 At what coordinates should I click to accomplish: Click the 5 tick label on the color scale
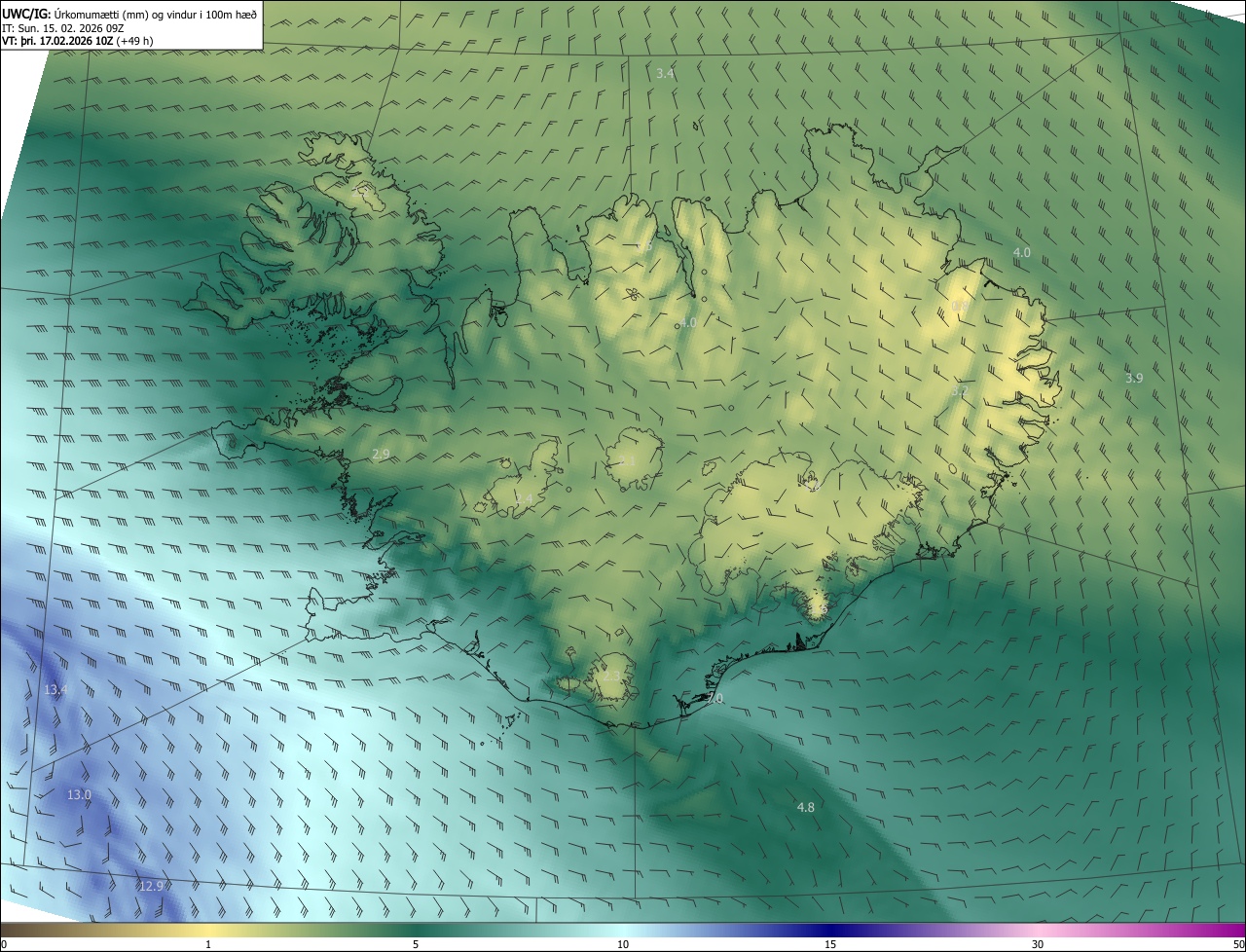click(416, 945)
